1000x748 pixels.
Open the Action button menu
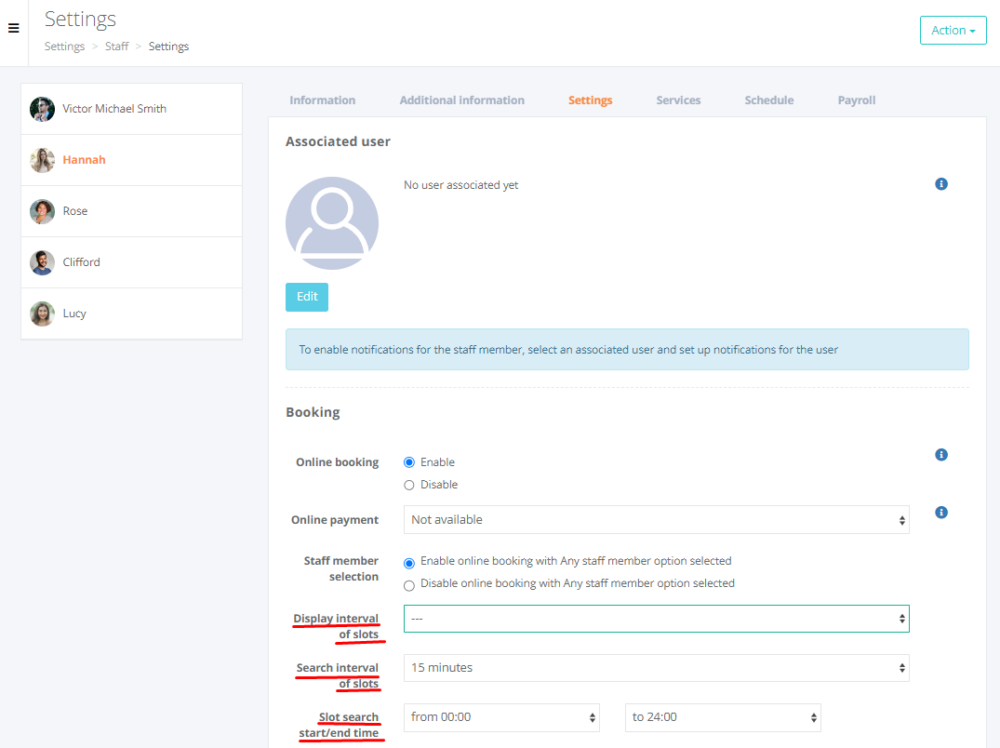point(952,30)
